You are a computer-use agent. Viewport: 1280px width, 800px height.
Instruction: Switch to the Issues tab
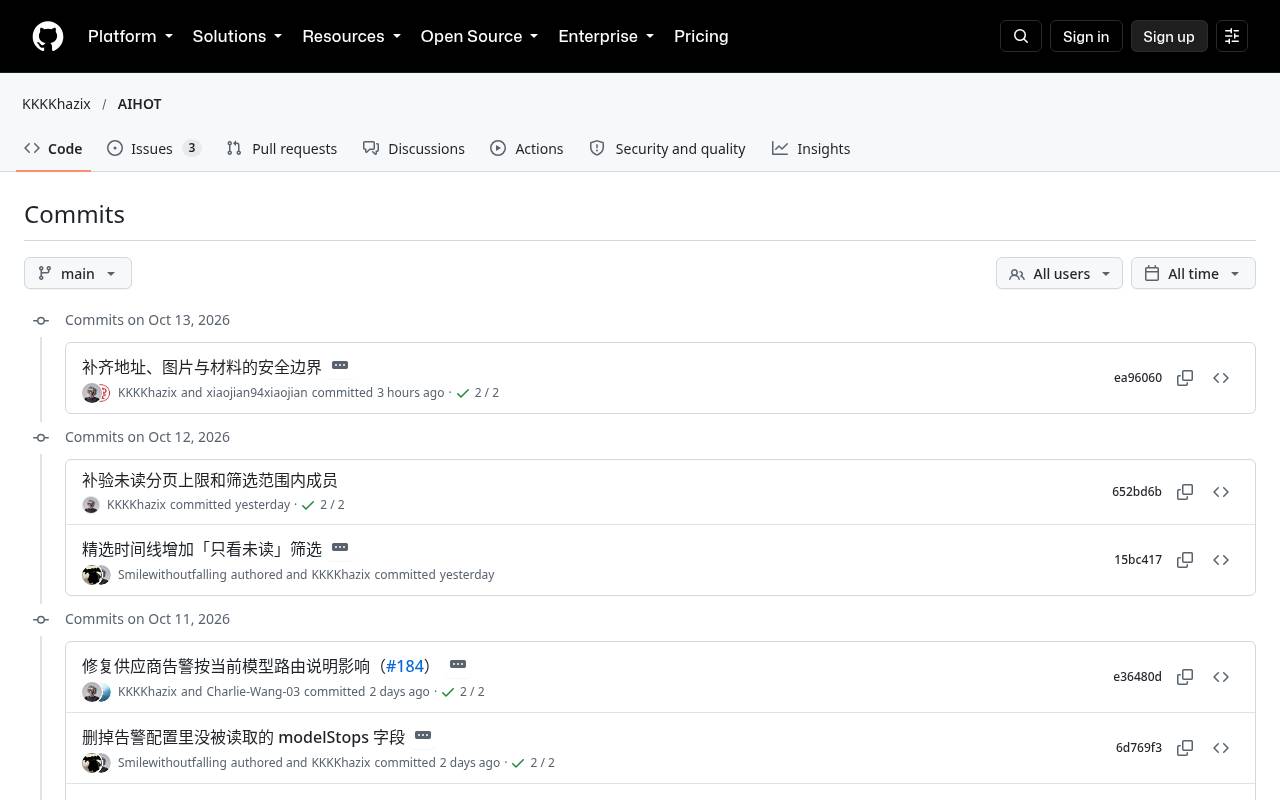154,148
